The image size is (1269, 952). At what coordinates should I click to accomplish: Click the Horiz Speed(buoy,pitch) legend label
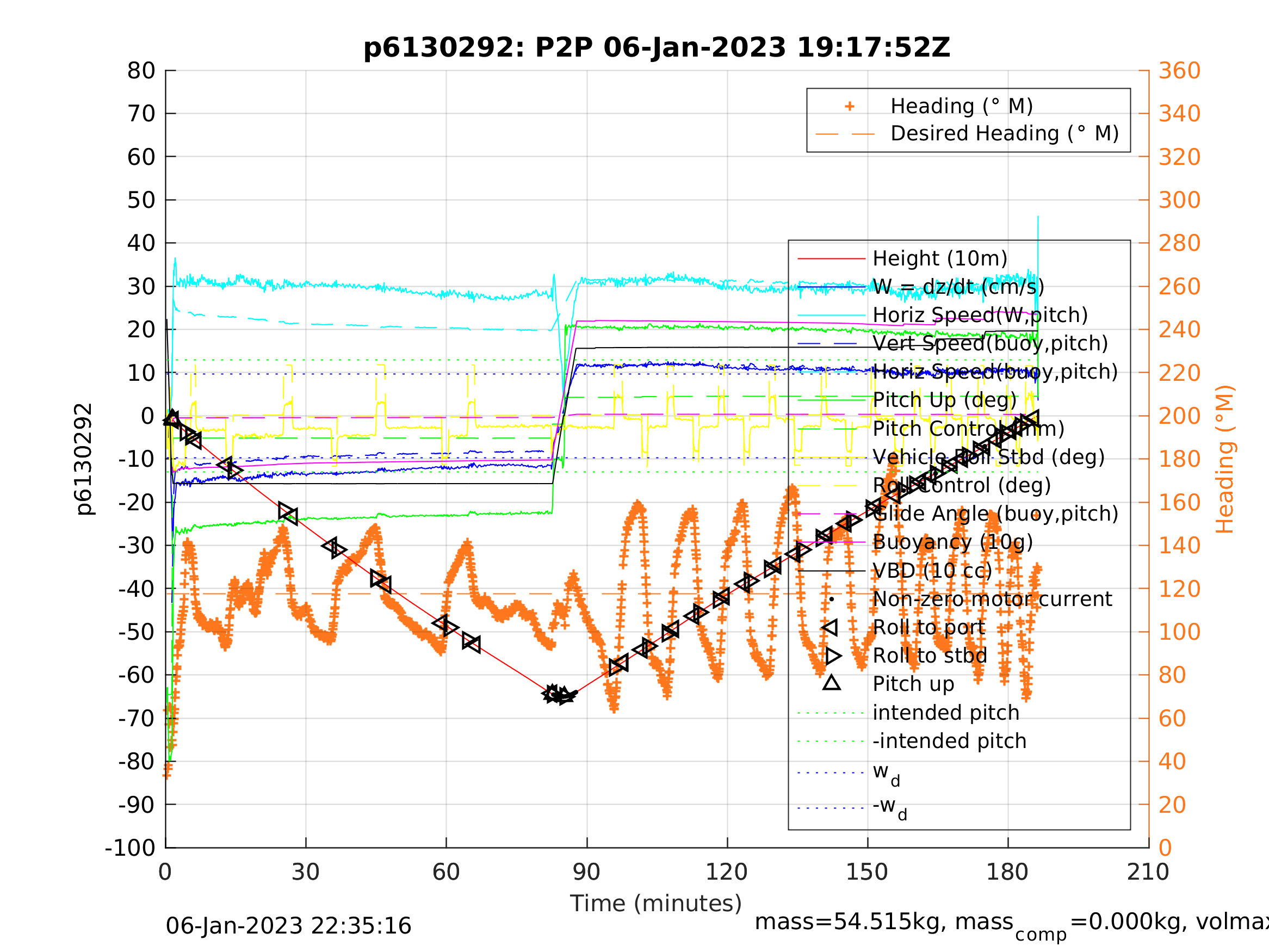click(995, 372)
